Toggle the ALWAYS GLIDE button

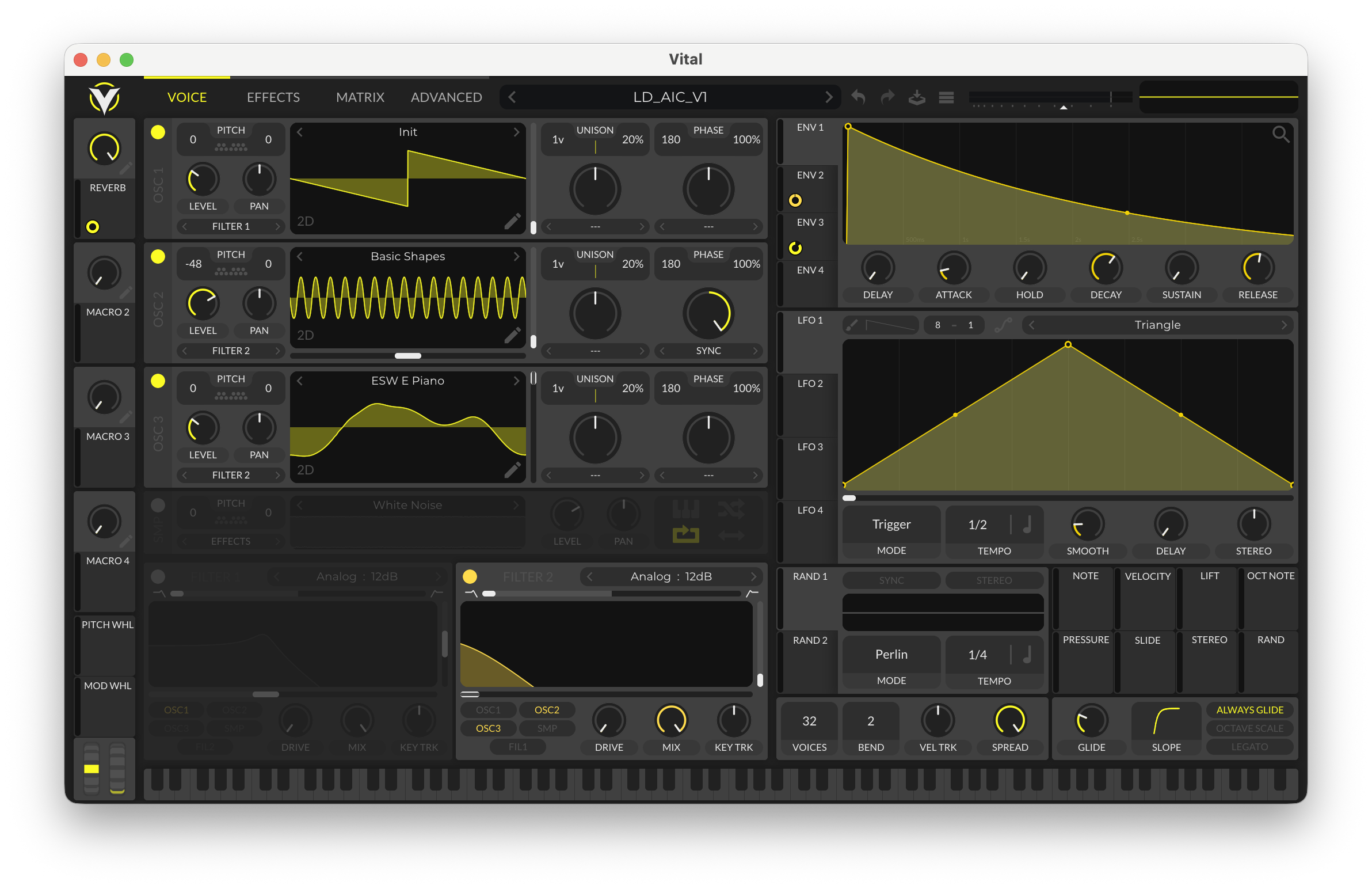(1249, 709)
